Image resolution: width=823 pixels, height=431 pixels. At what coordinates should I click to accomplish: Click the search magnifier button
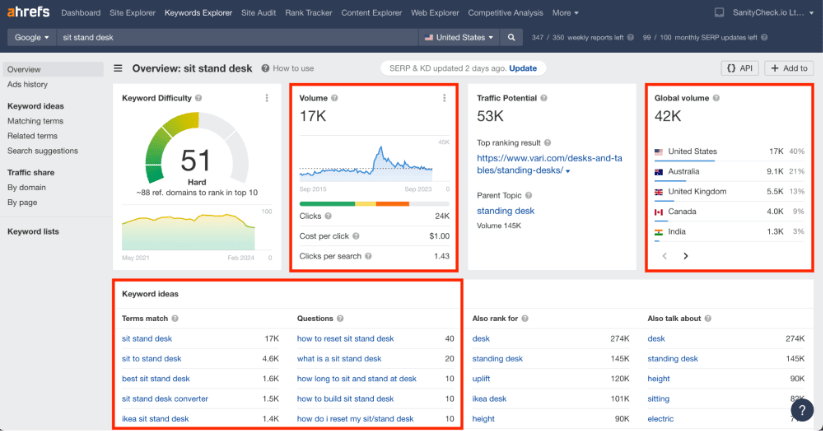(x=511, y=37)
